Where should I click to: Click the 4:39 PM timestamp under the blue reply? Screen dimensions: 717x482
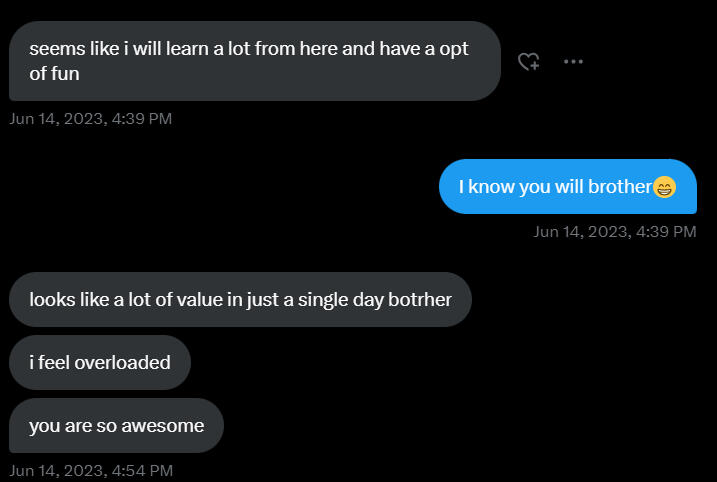(x=614, y=232)
